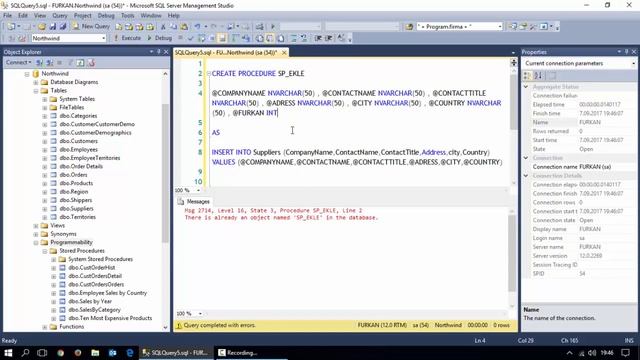Switch to the Messages results tab

(x=193, y=202)
